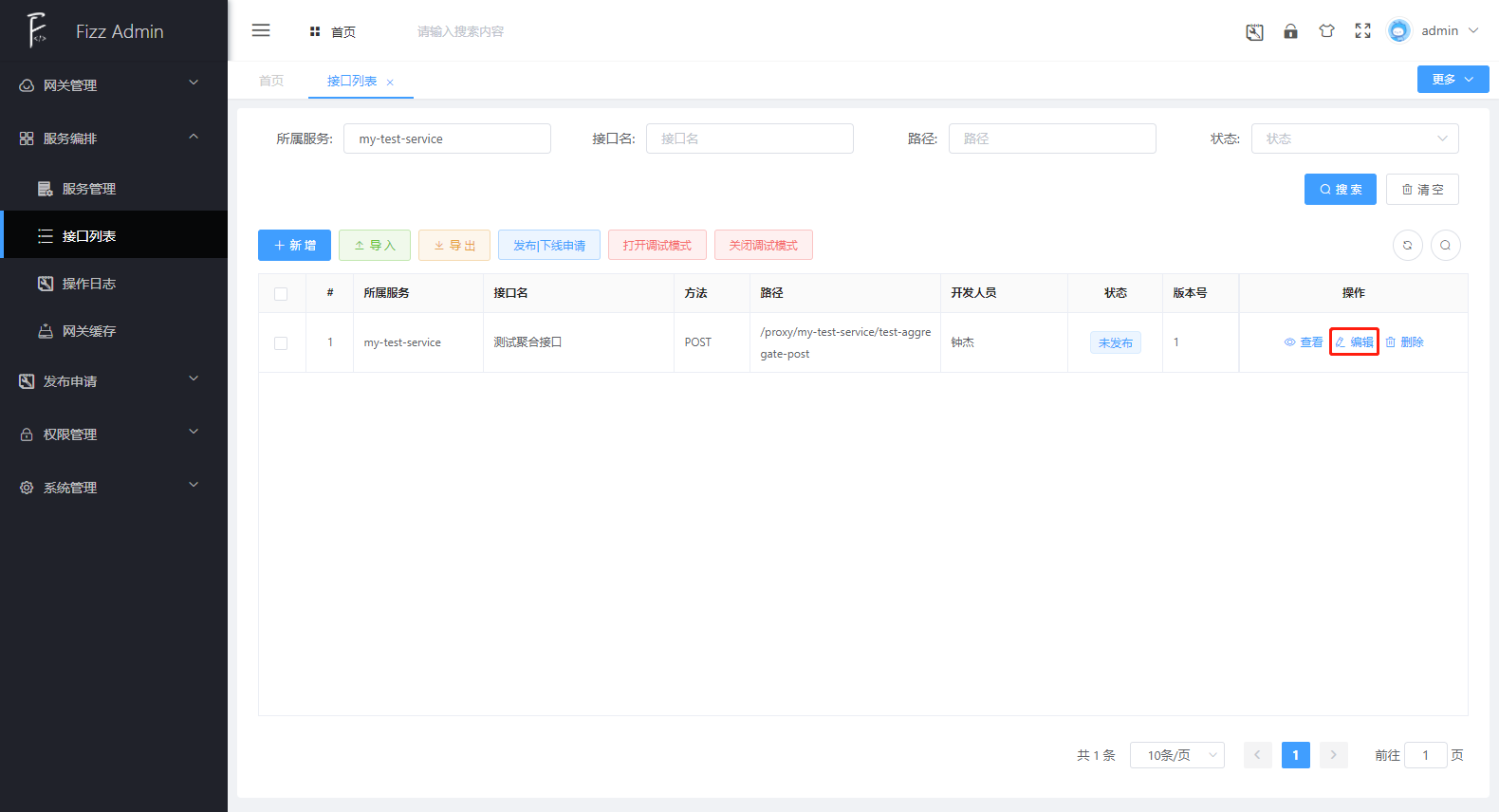Click the 接口名 input field
The image size is (1499, 812).
(x=749, y=138)
